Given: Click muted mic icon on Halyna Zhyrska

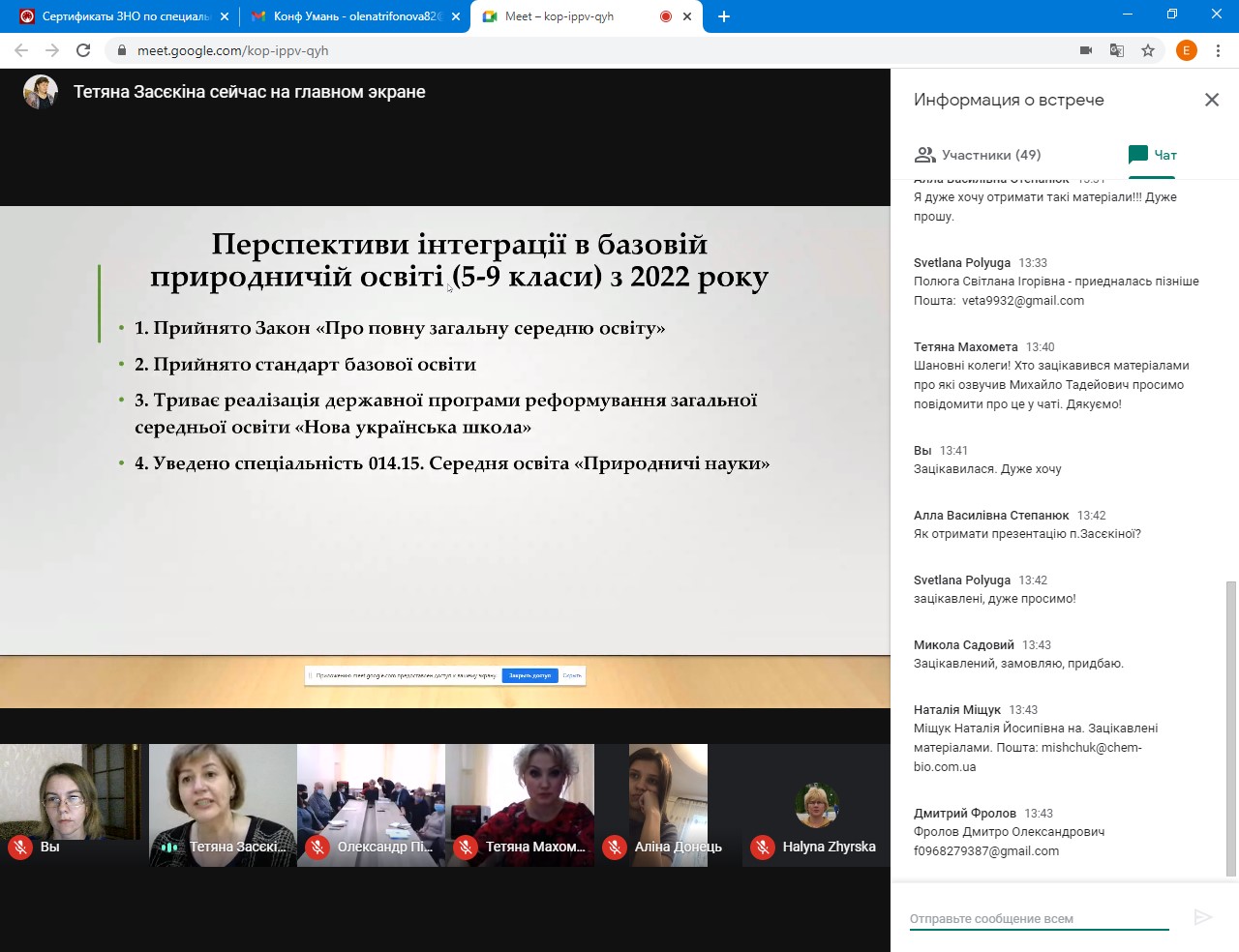Looking at the screenshot, I should click(763, 848).
